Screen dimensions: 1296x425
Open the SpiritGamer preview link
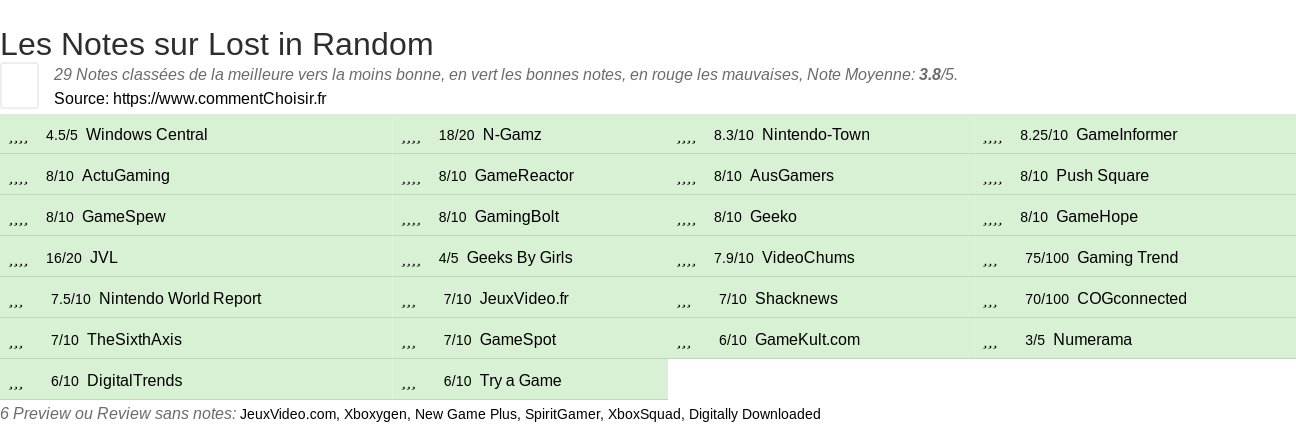click(562, 414)
